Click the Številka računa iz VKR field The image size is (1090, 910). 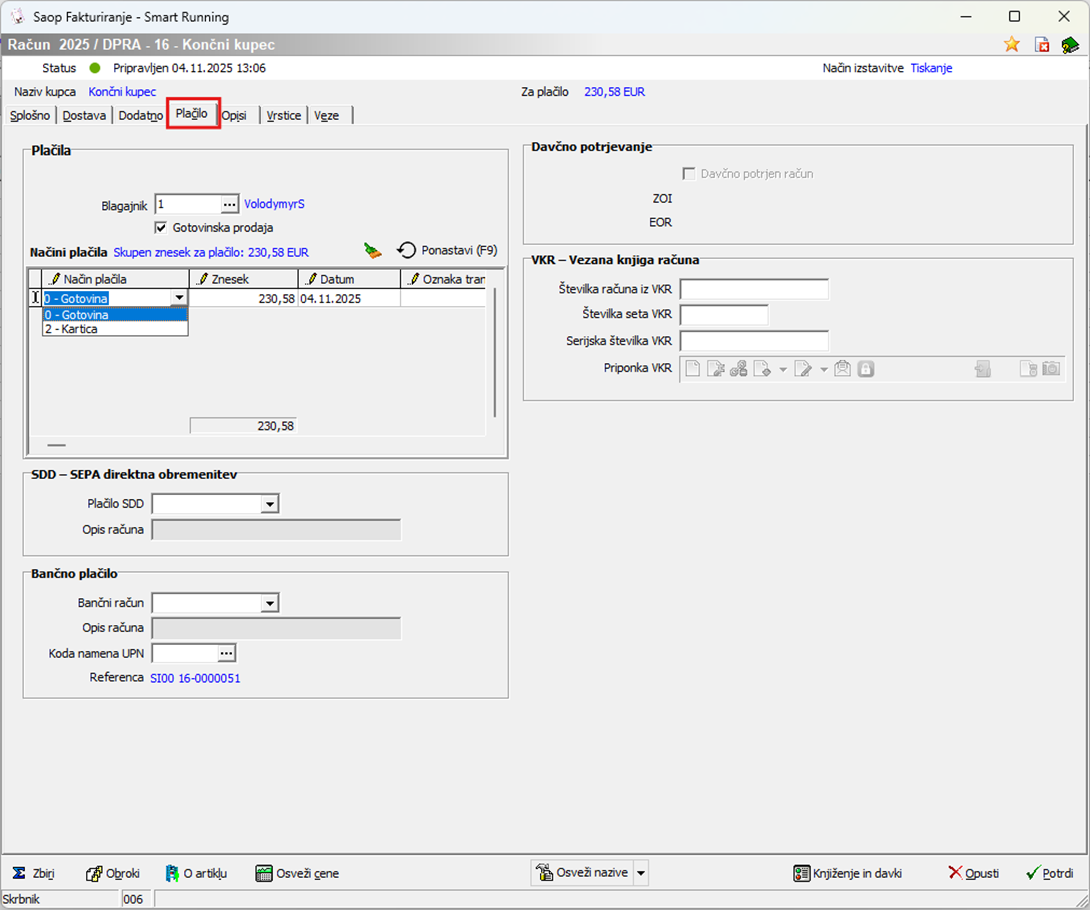[x=754, y=289]
